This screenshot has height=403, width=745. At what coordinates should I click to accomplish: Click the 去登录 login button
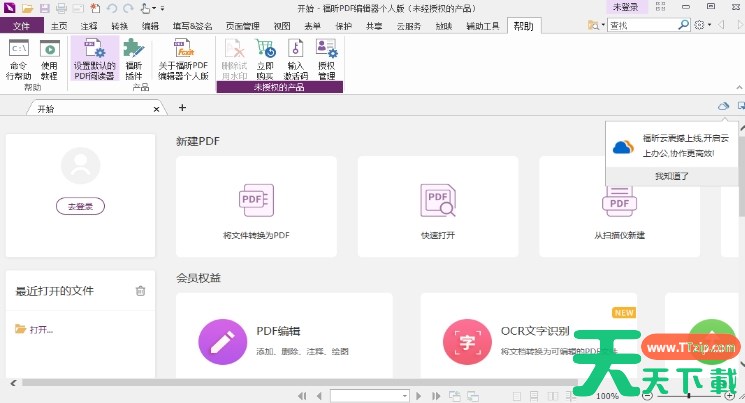click(80, 205)
